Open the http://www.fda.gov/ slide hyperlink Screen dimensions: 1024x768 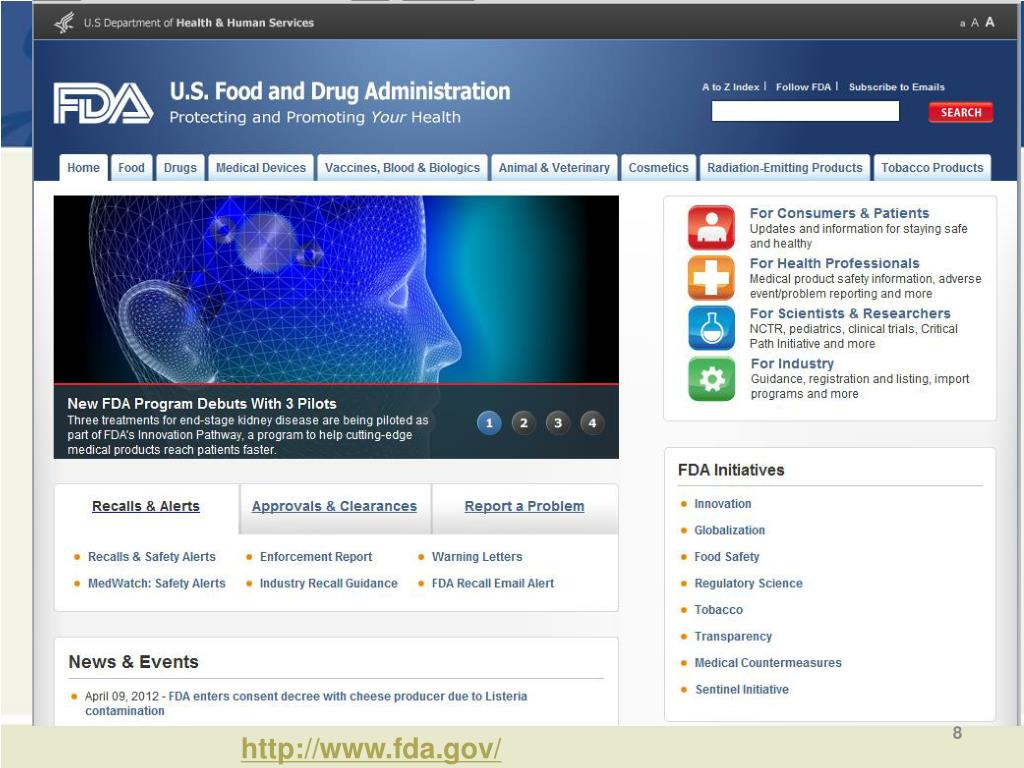click(x=371, y=748)
